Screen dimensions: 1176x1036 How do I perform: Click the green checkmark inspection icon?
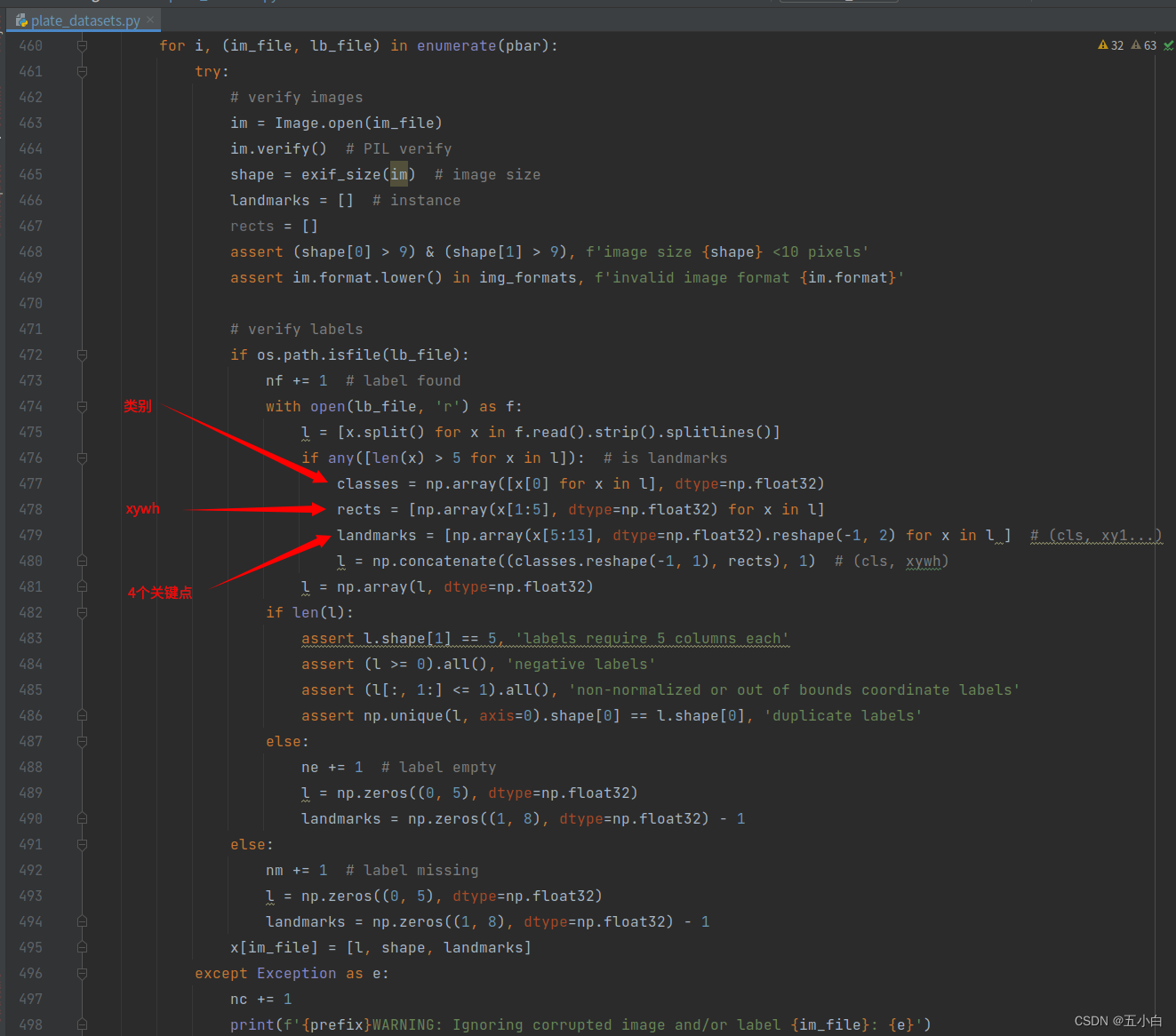click(x=1168, y=45)
